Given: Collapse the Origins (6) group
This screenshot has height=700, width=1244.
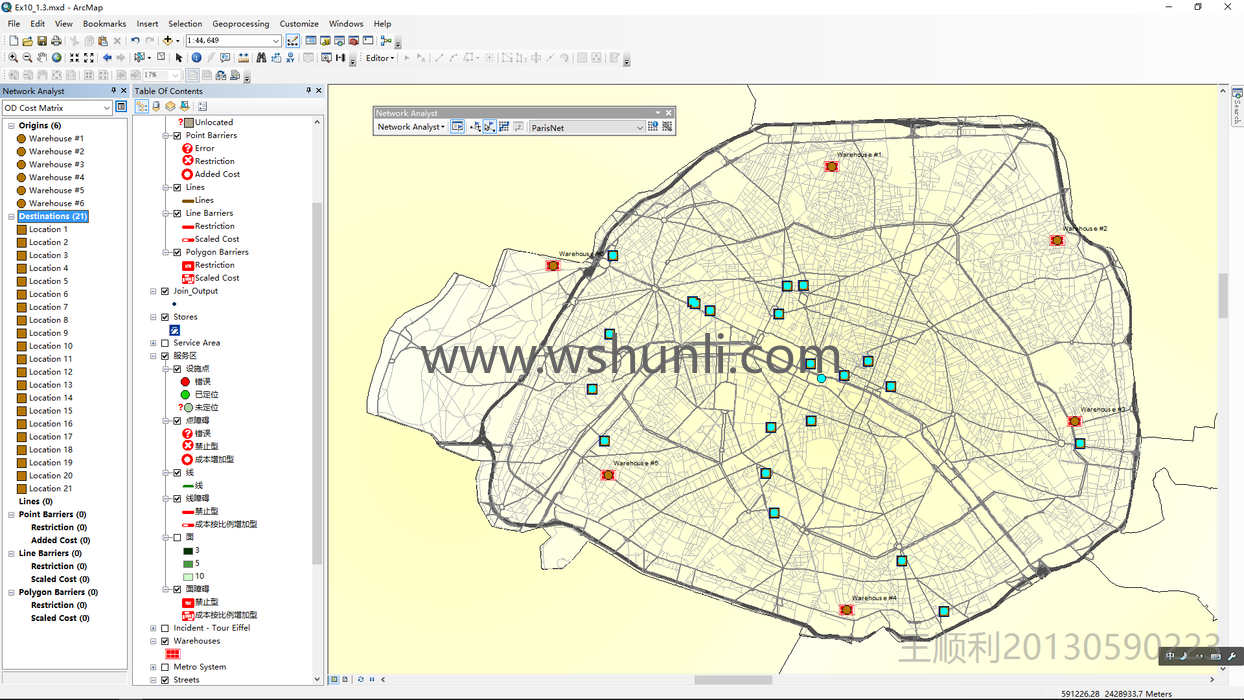Looking at the screenshot, I should point(12,126).
